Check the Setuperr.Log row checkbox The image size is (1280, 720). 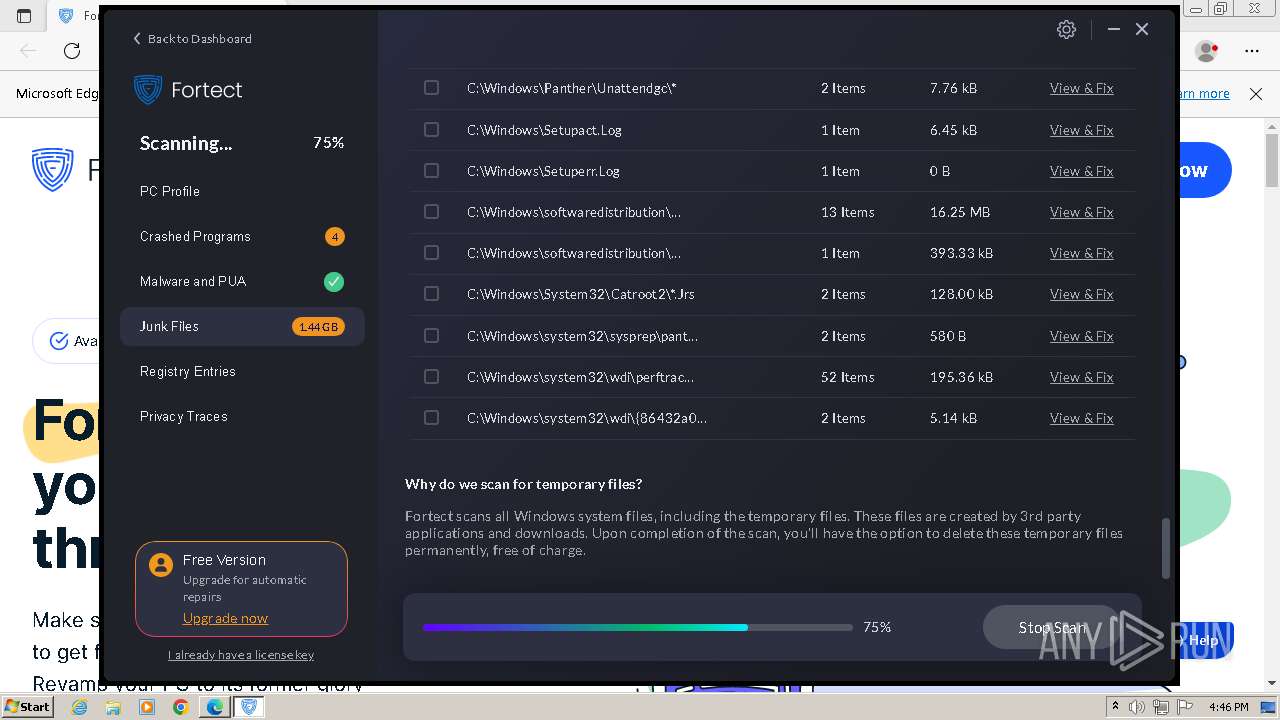[x=431, y=171]
